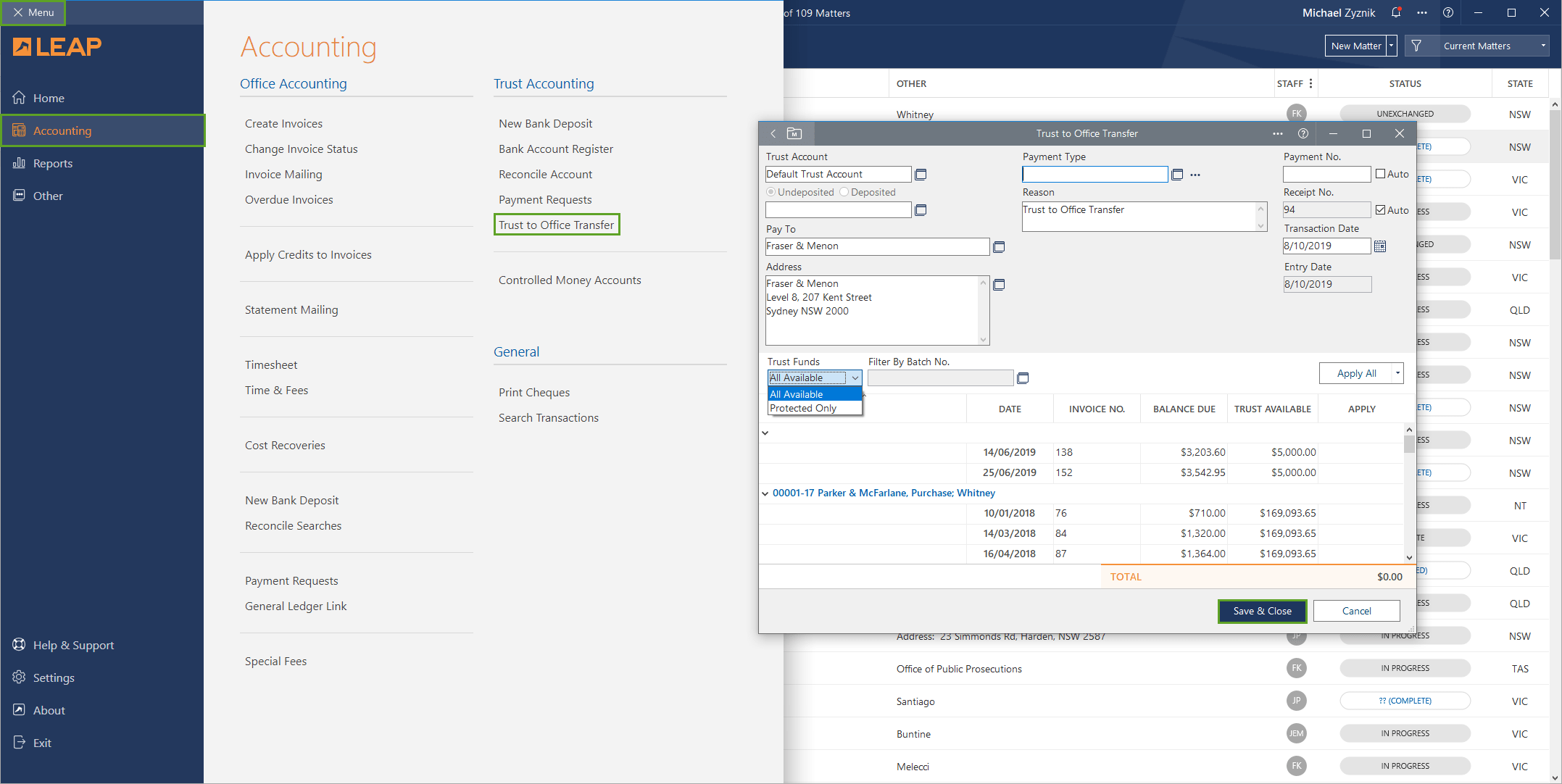1562x784 pixels.
Task: Collapse the 00001-17 Parker & McFarlane group
Action: click(765, 493)
